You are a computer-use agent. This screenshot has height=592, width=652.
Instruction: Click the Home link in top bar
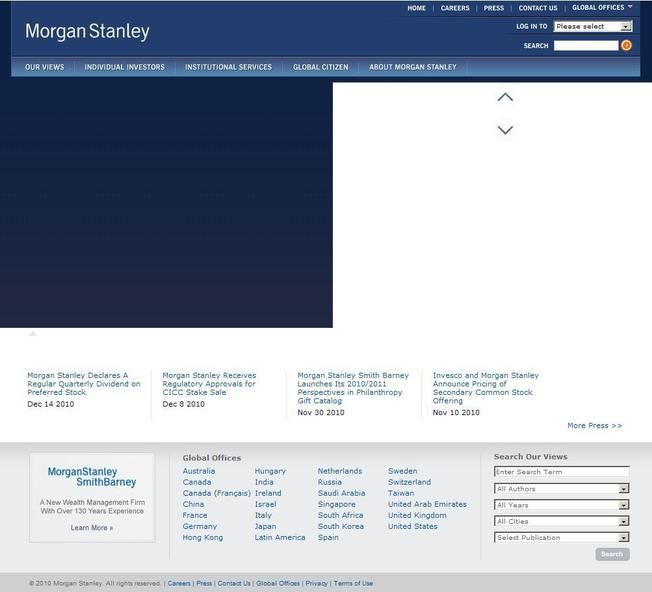click(x=416, y=8)
